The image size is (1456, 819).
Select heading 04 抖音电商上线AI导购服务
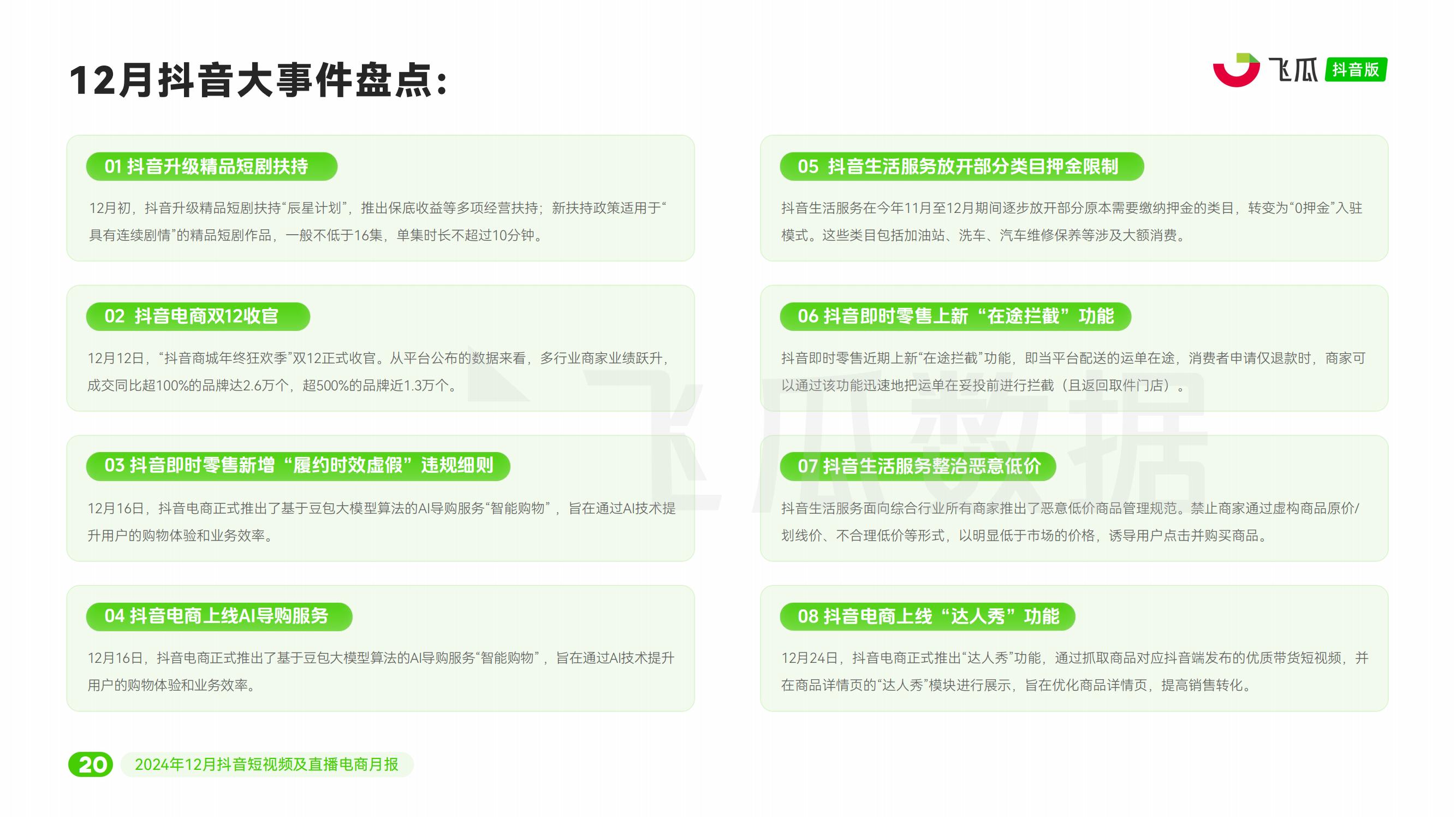pos(219,616)
